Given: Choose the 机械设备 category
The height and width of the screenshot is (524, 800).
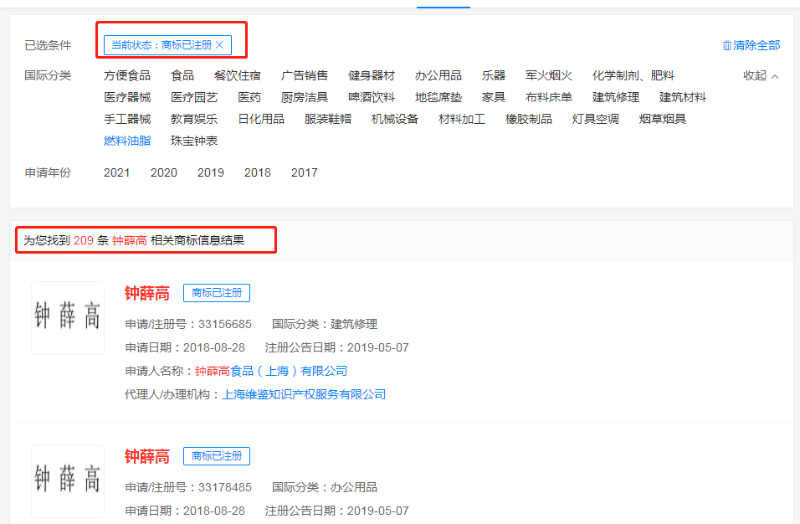Looking at the screenshot, I should pyautogui.click(x=395, y=119).
